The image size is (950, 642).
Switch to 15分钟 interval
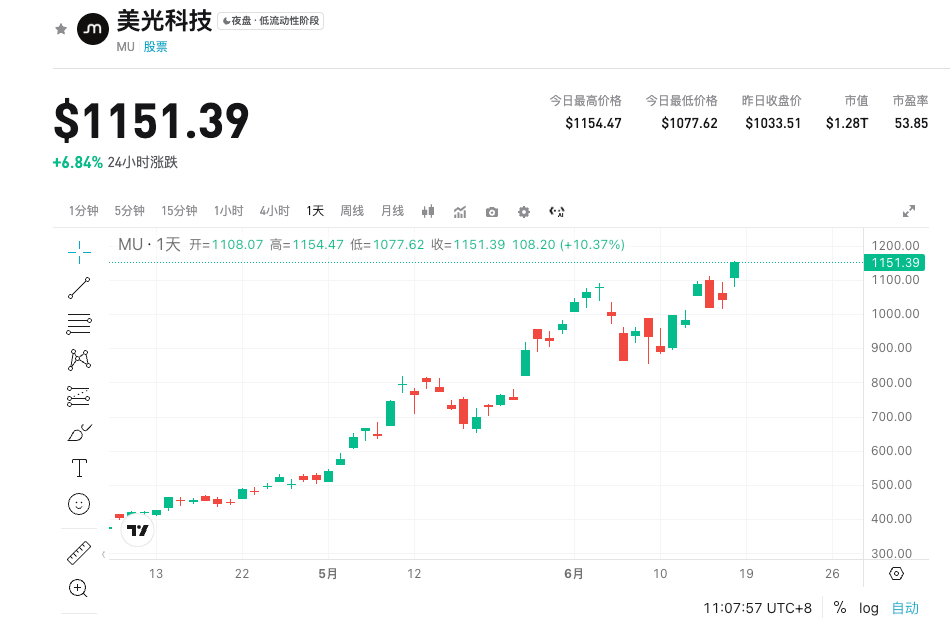(179, 211)
